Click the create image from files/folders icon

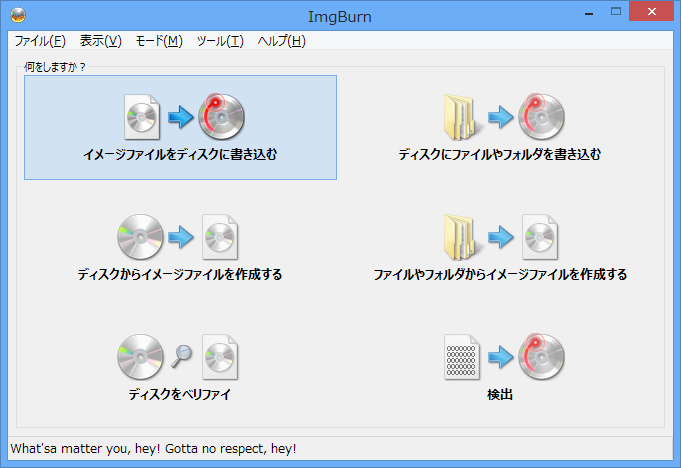(x=501, y=237)
